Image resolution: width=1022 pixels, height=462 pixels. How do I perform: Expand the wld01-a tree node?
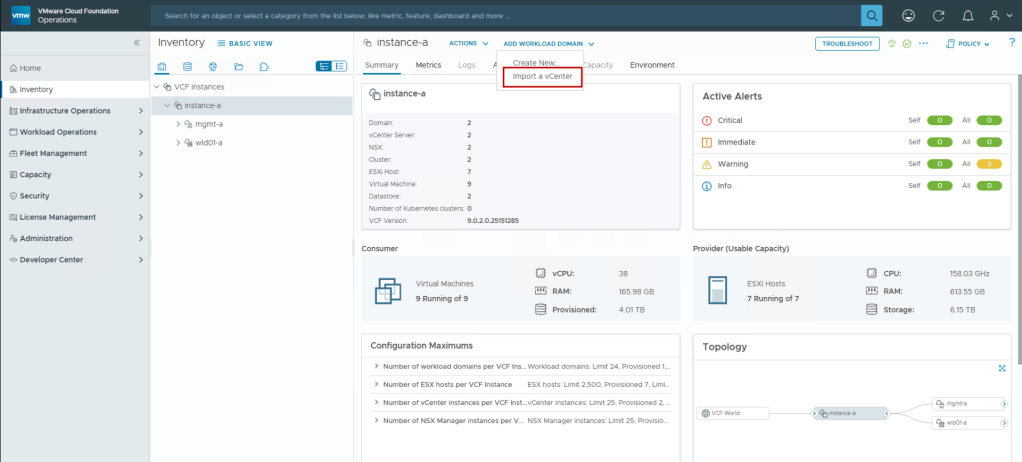[179, 143]
